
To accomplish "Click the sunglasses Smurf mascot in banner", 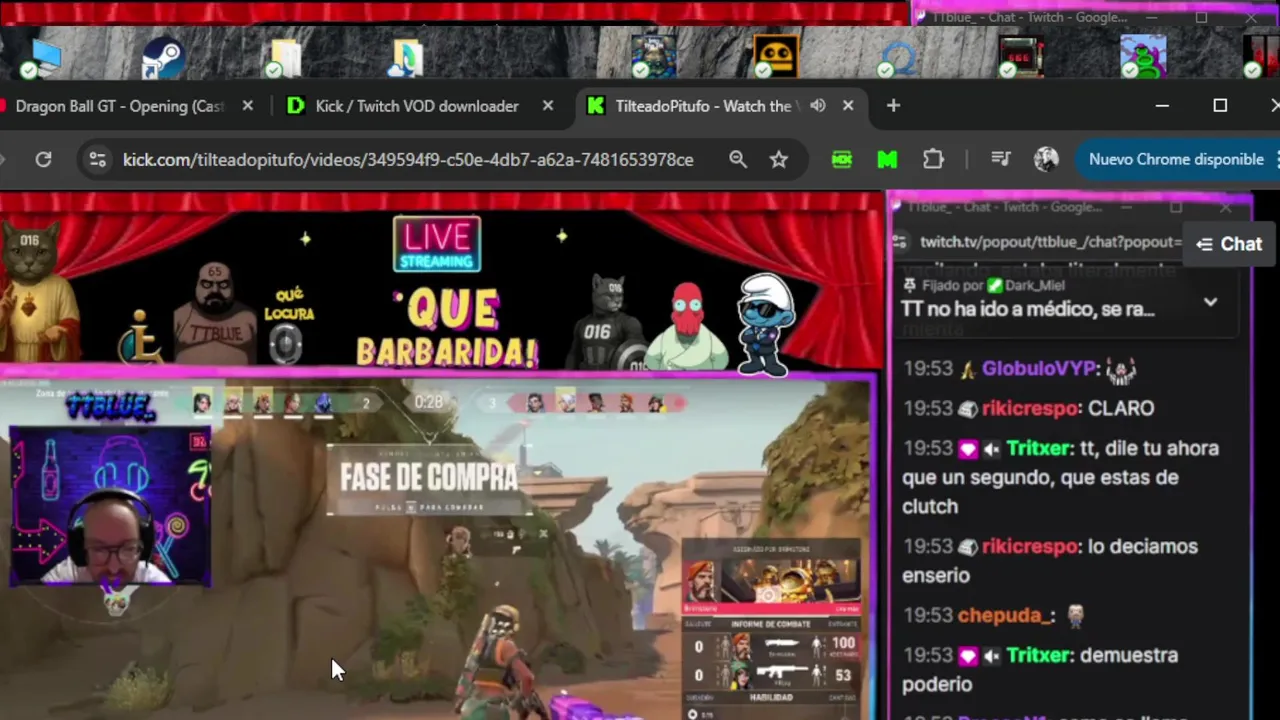I will click(766, 324).
